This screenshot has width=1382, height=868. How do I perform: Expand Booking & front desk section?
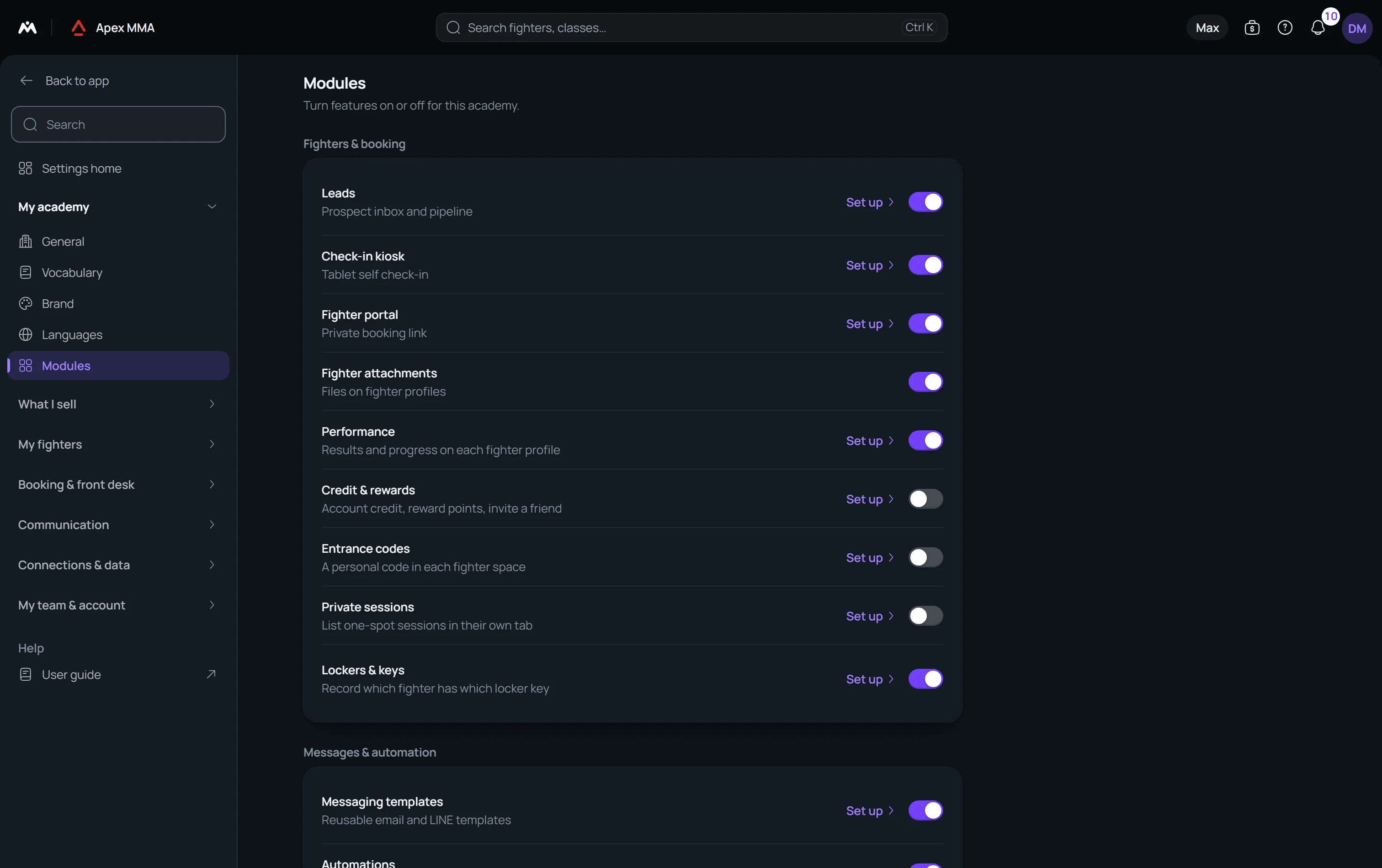tap(118, 485)
